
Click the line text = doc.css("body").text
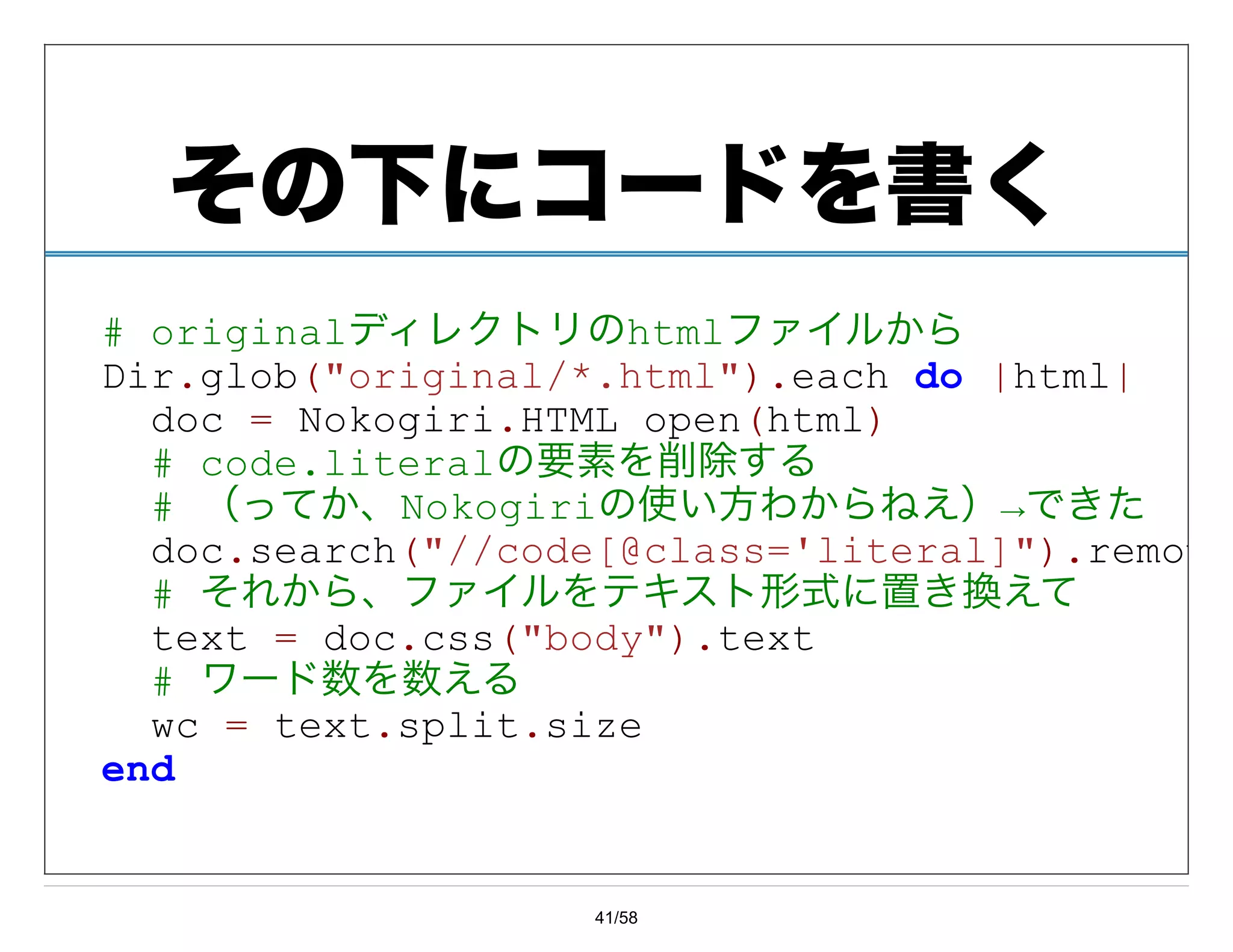tap(483, 638)
